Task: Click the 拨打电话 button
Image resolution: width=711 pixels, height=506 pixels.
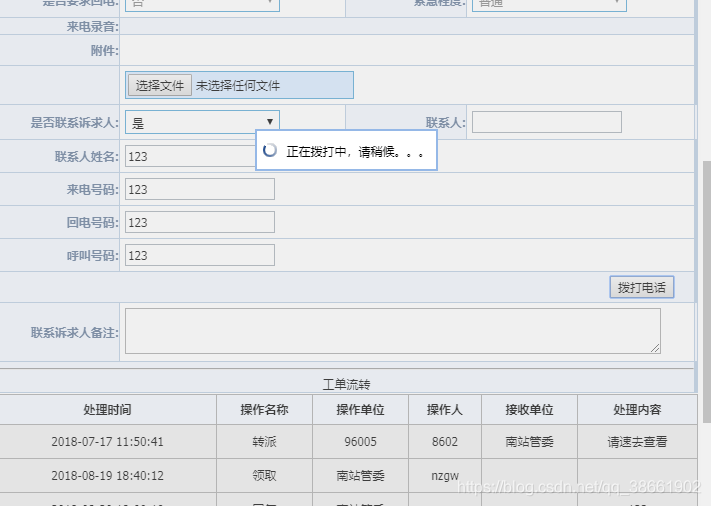Action: (x=642, y=287)
